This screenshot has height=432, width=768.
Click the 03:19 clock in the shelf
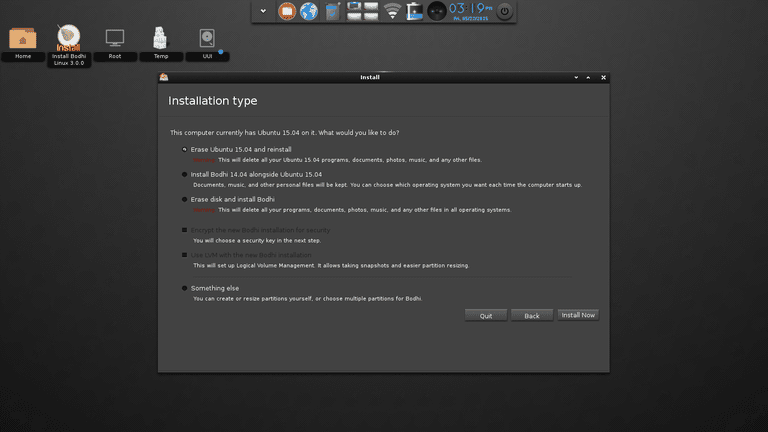[x=470, y=11]
